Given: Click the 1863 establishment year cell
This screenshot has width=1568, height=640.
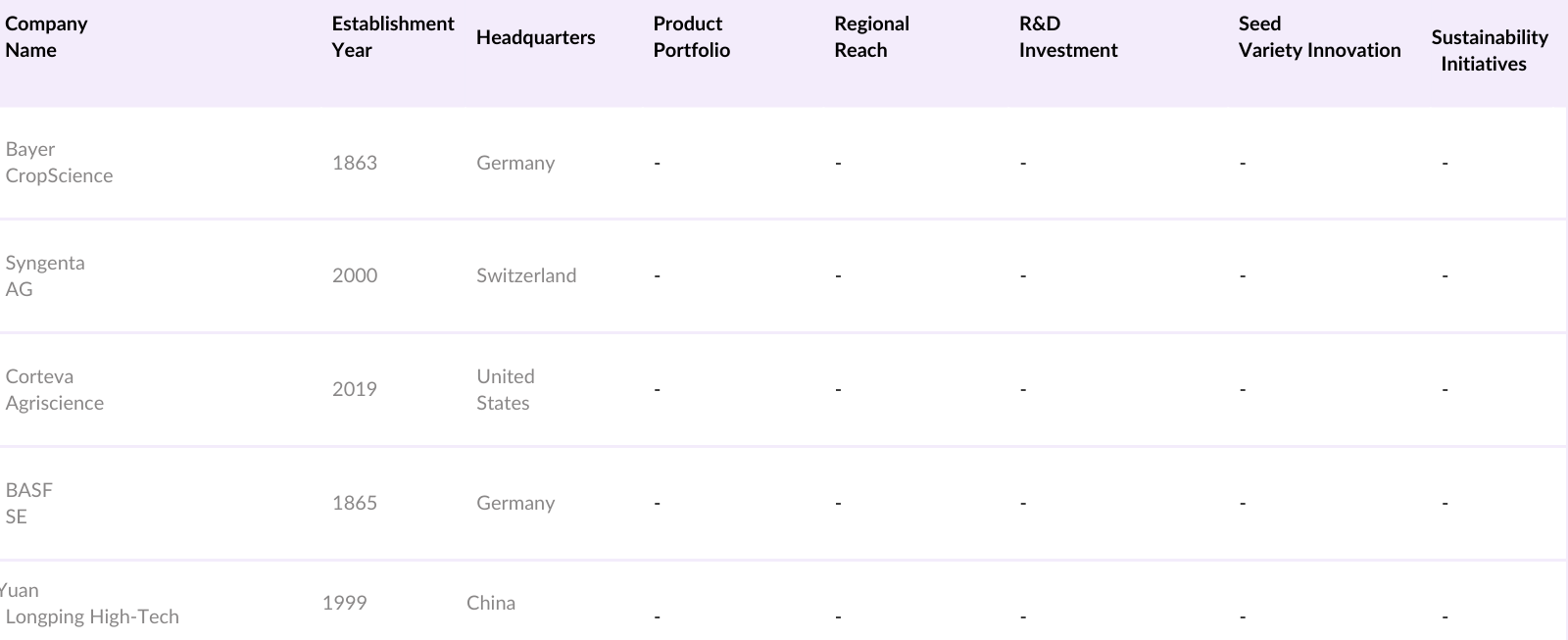Looking at the screenshot, I should coord(354,163).
